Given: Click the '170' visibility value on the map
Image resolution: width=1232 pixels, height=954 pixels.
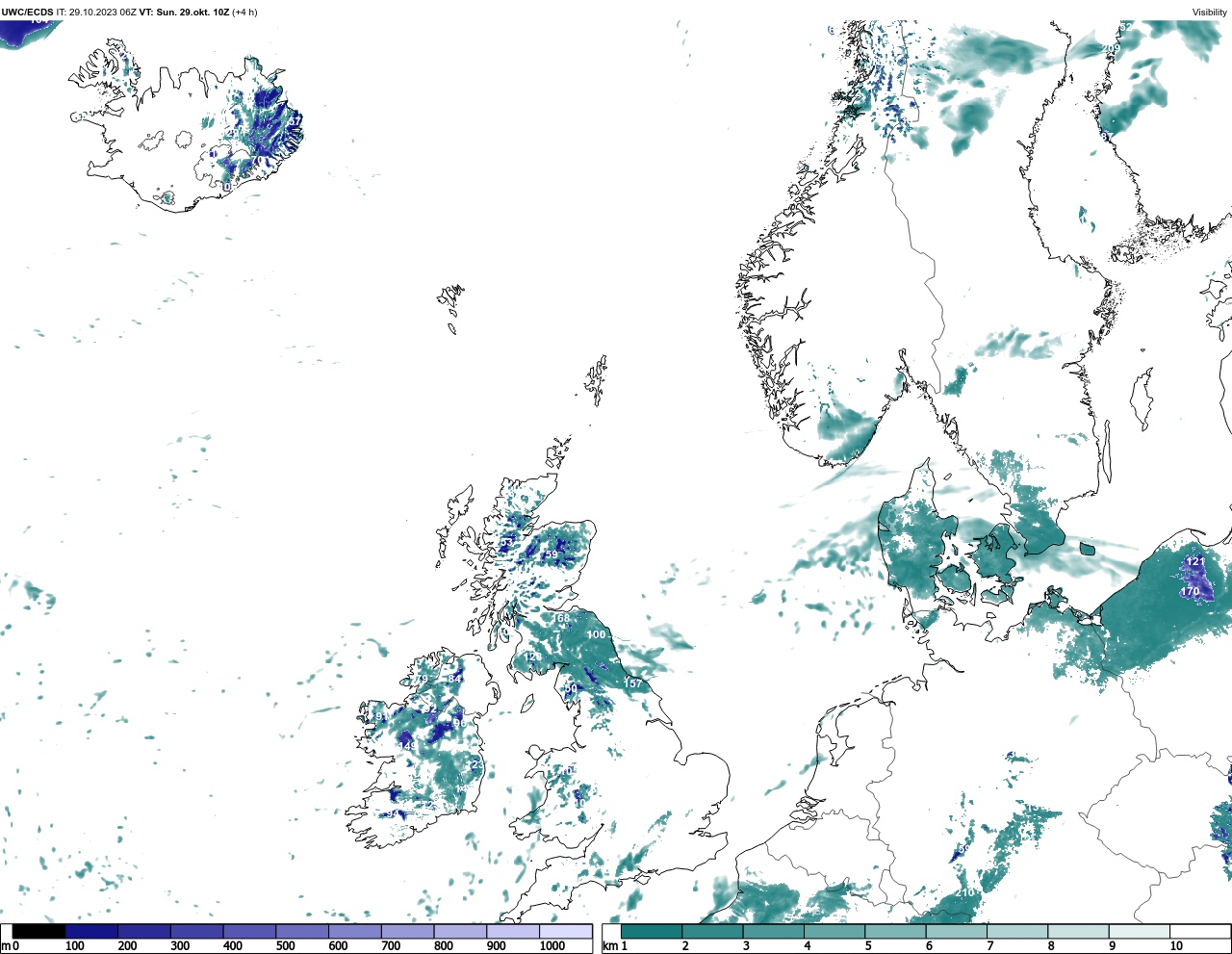Looking at the screenshot, I should (1191, 591).
